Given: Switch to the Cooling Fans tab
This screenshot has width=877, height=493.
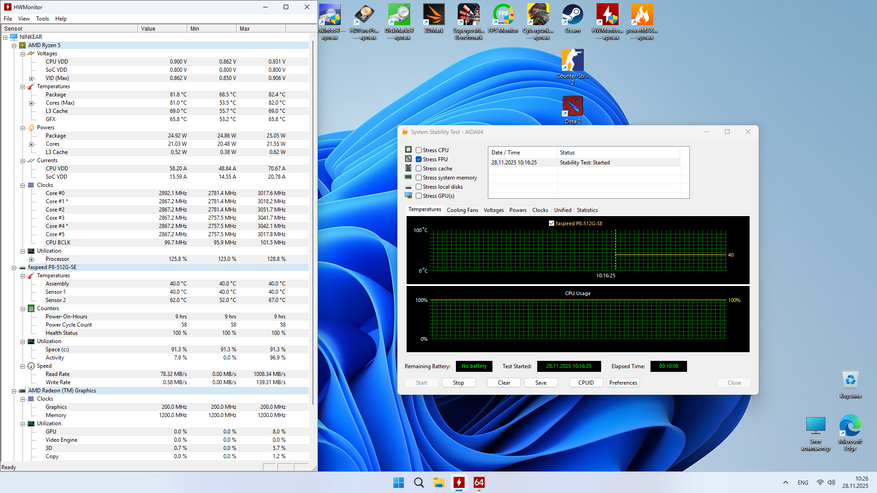Looking at the screenshot, I should [x=462, y=210].
